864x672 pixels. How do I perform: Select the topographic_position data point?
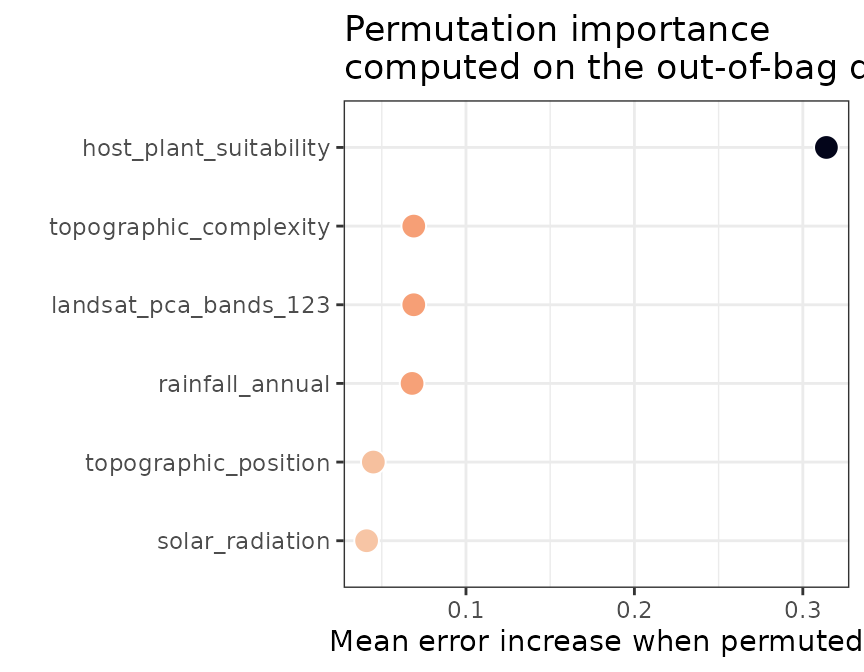(x=373, y=462)
